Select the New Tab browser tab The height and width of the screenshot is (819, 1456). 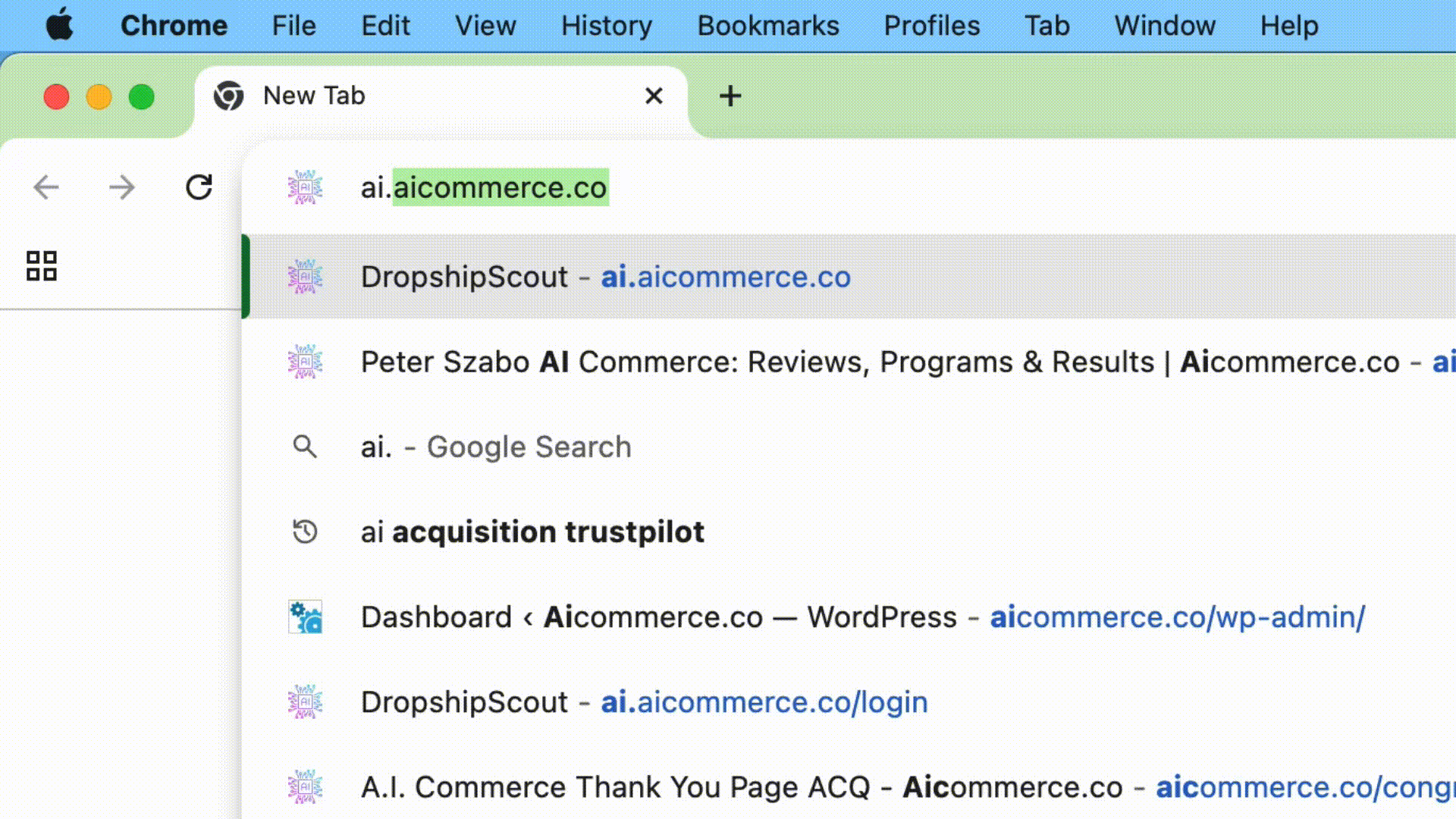coord(441,96)
